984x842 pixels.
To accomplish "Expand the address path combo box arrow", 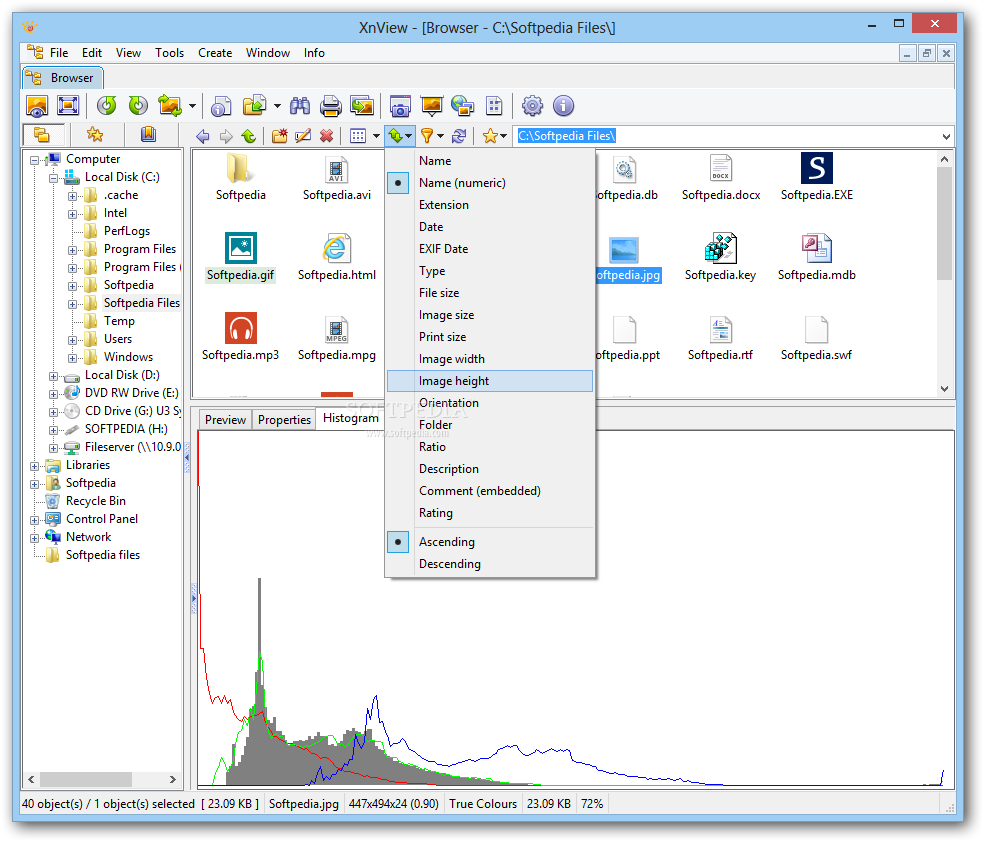I will (x=946, y=136).
